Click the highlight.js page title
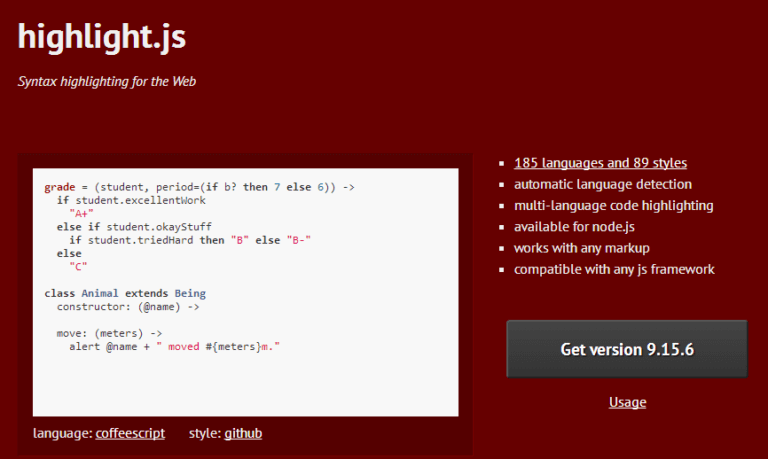This screenshot has height=459, width=768. (x=102, y=37)
